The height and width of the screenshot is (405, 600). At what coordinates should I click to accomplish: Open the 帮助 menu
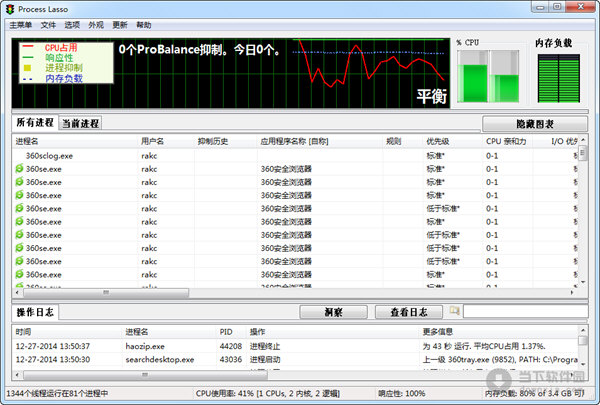144,25
